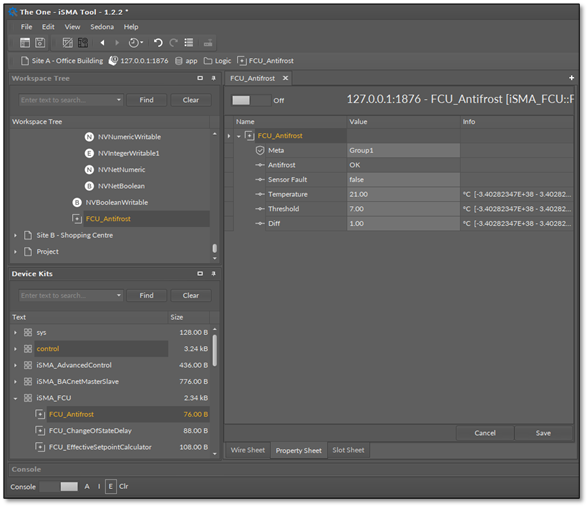
Task: Open the Sedona menu
Action: (x=102, y=27)
